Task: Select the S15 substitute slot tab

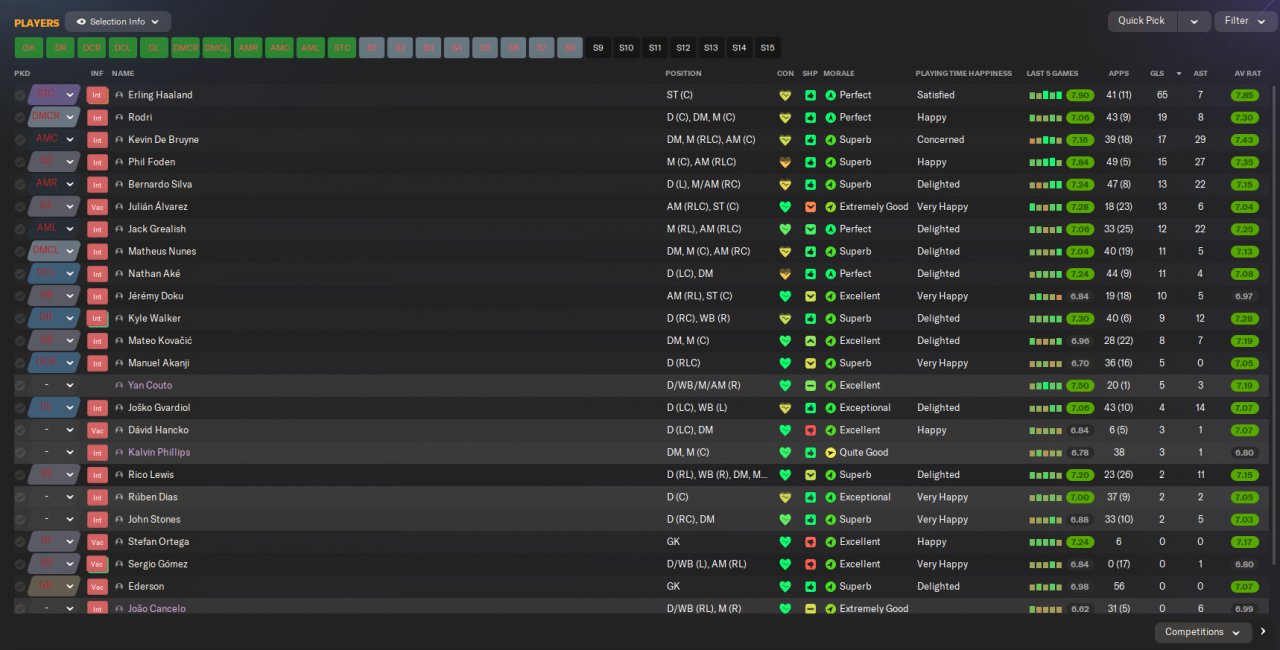Action: click(x=767, y=47)
